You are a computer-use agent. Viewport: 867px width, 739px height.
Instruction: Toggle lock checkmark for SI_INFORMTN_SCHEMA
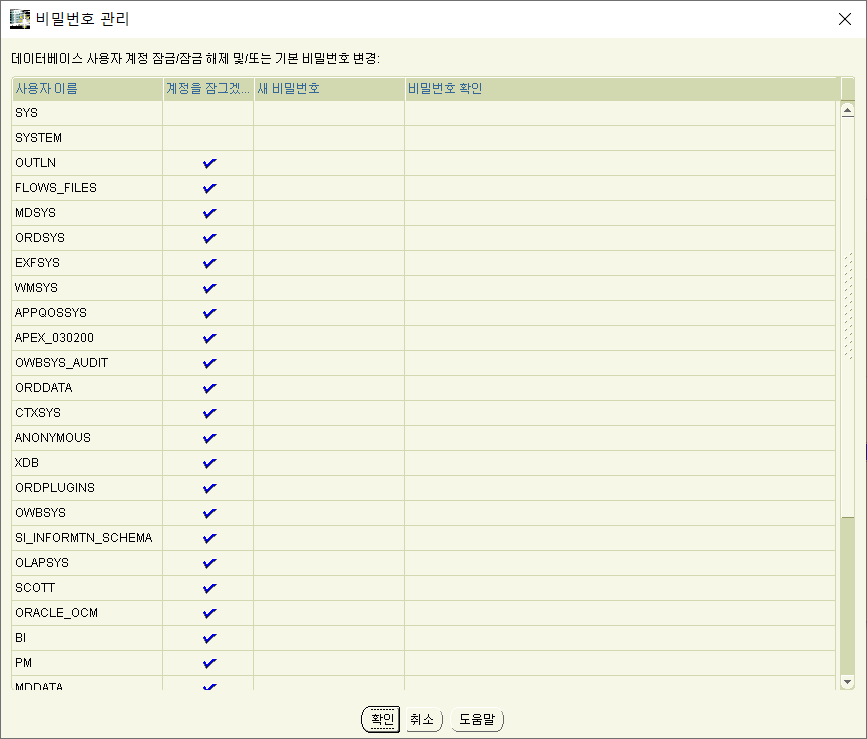coord(209,538)
